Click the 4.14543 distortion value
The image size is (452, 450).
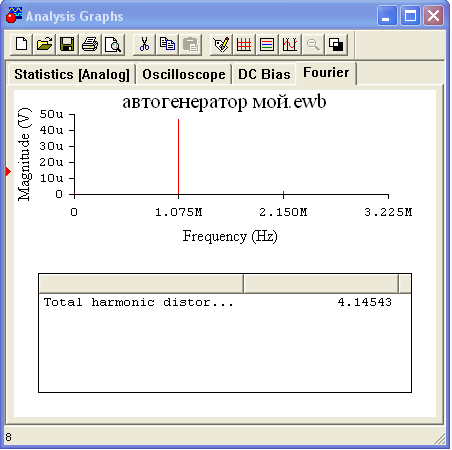[x=365, y=302]
